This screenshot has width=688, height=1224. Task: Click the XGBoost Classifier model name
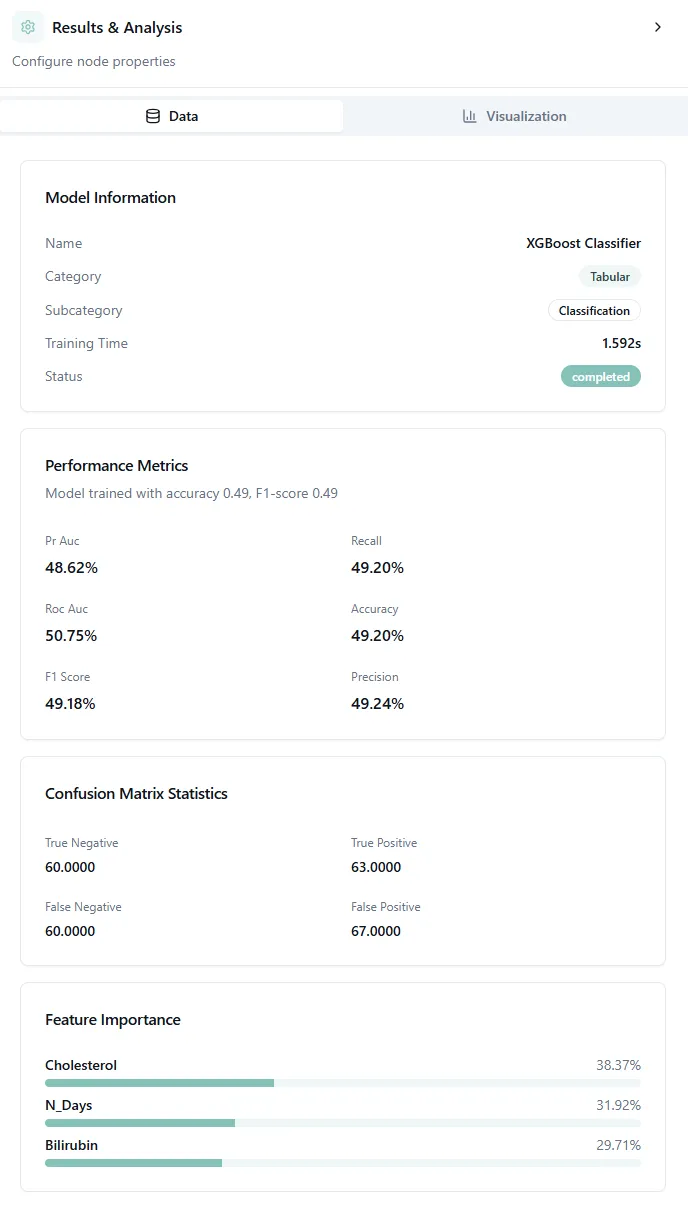click(583, 243)
